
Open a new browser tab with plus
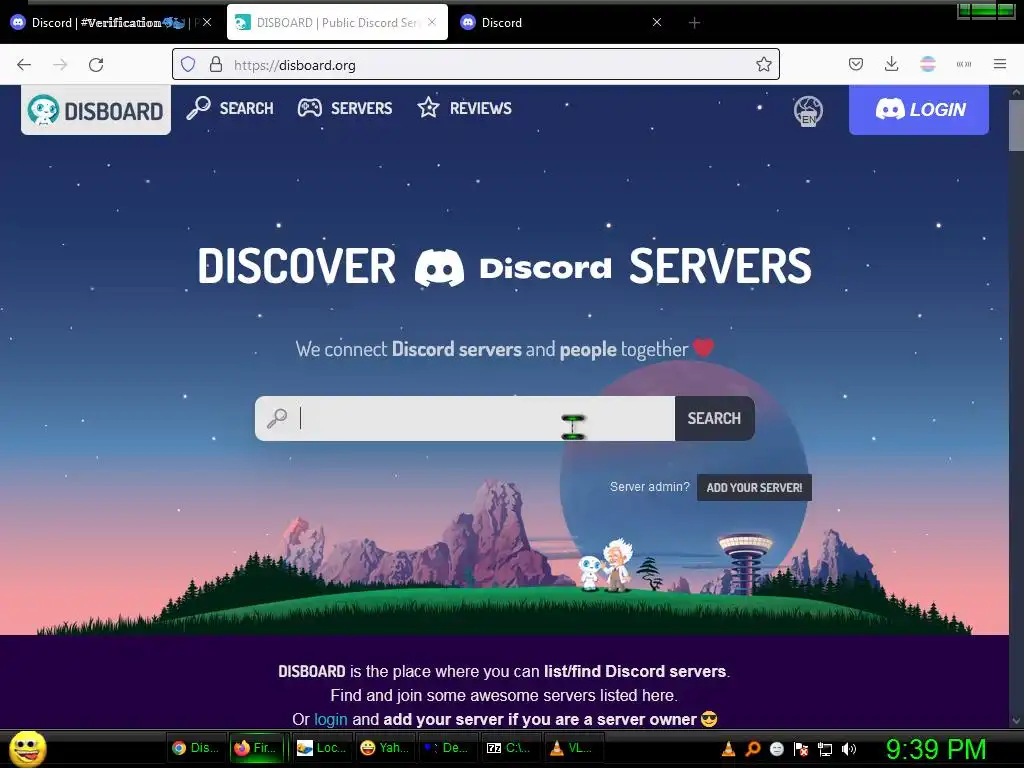tap(694, 23)
